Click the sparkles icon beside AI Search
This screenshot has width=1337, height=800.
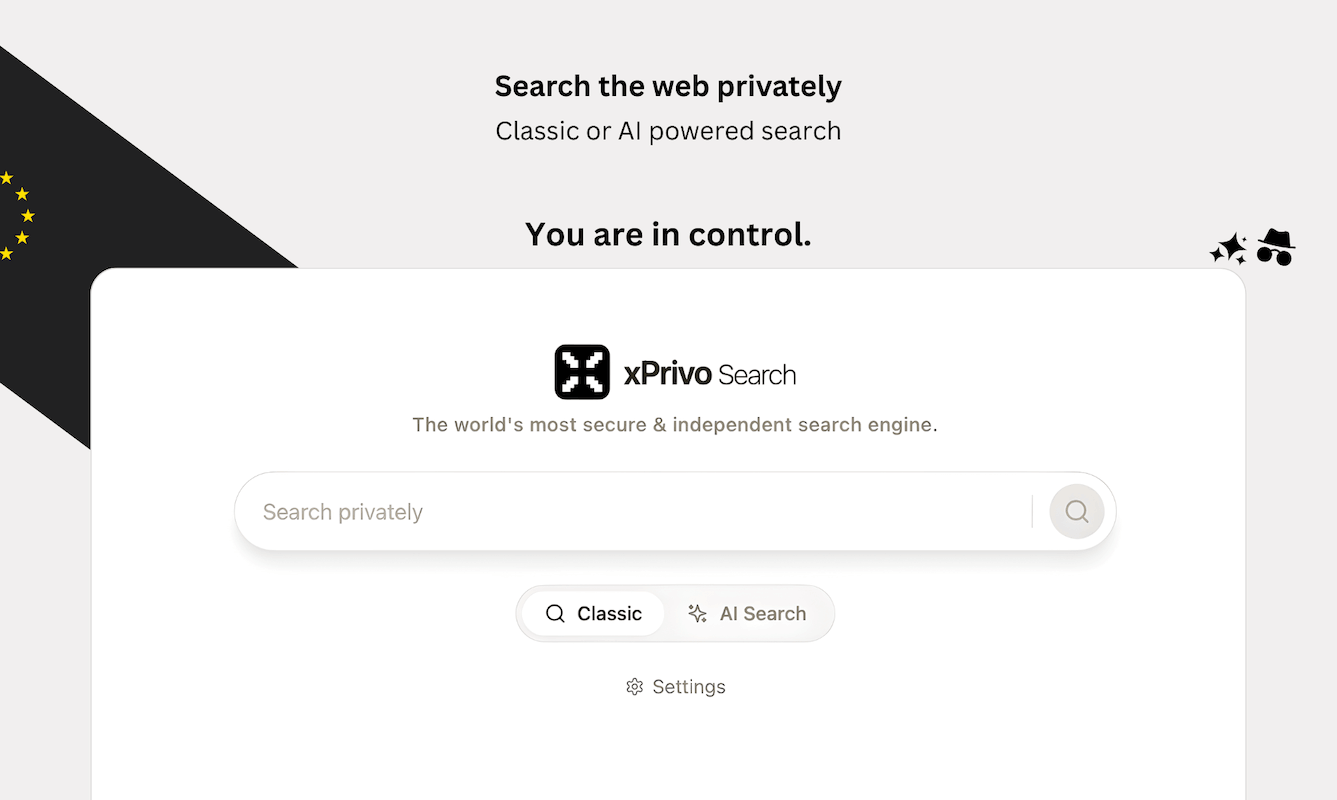point(695,613)
